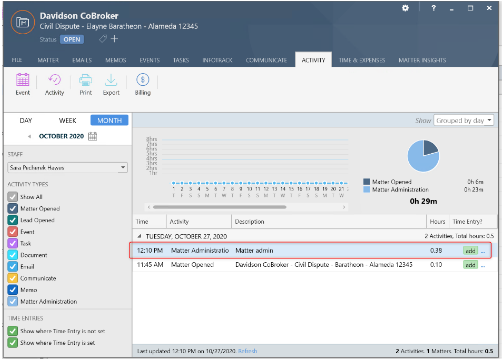Viewport: 504px width, 361px height.
Task: Toggle Show where Time Entry is set
Action: tap(13, 343)
